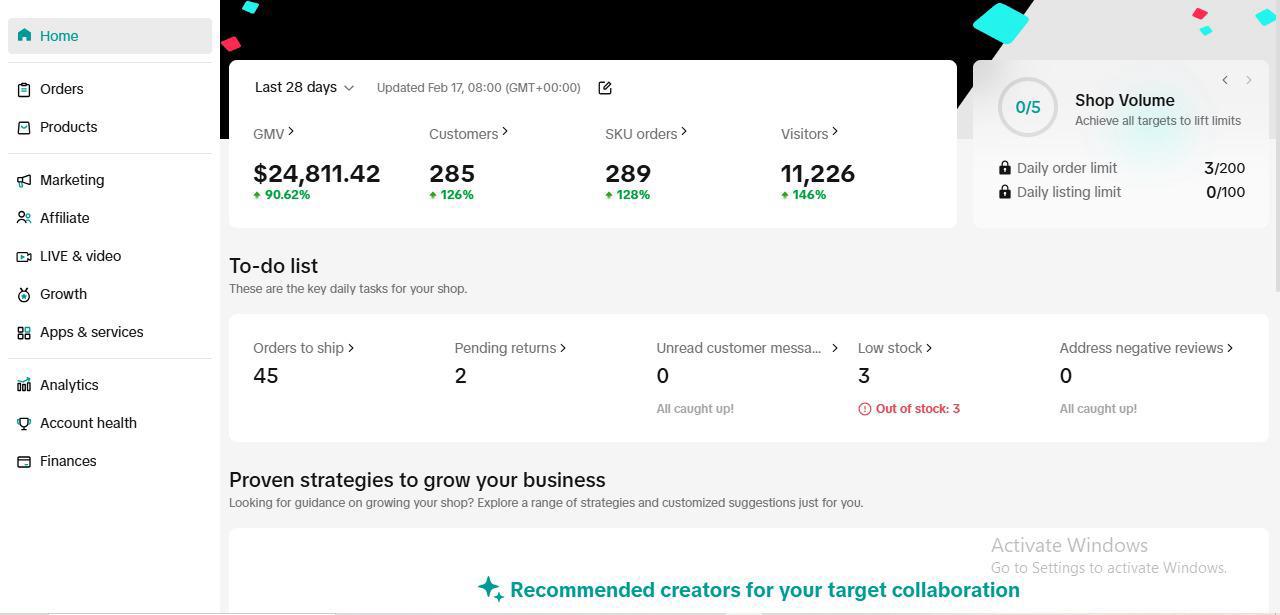This screenshot has width=1280, height=615.
Task: Click the Updated Feb 17, 08:00 timestamp
Action: pyautogui.click(x=478, y=88)
